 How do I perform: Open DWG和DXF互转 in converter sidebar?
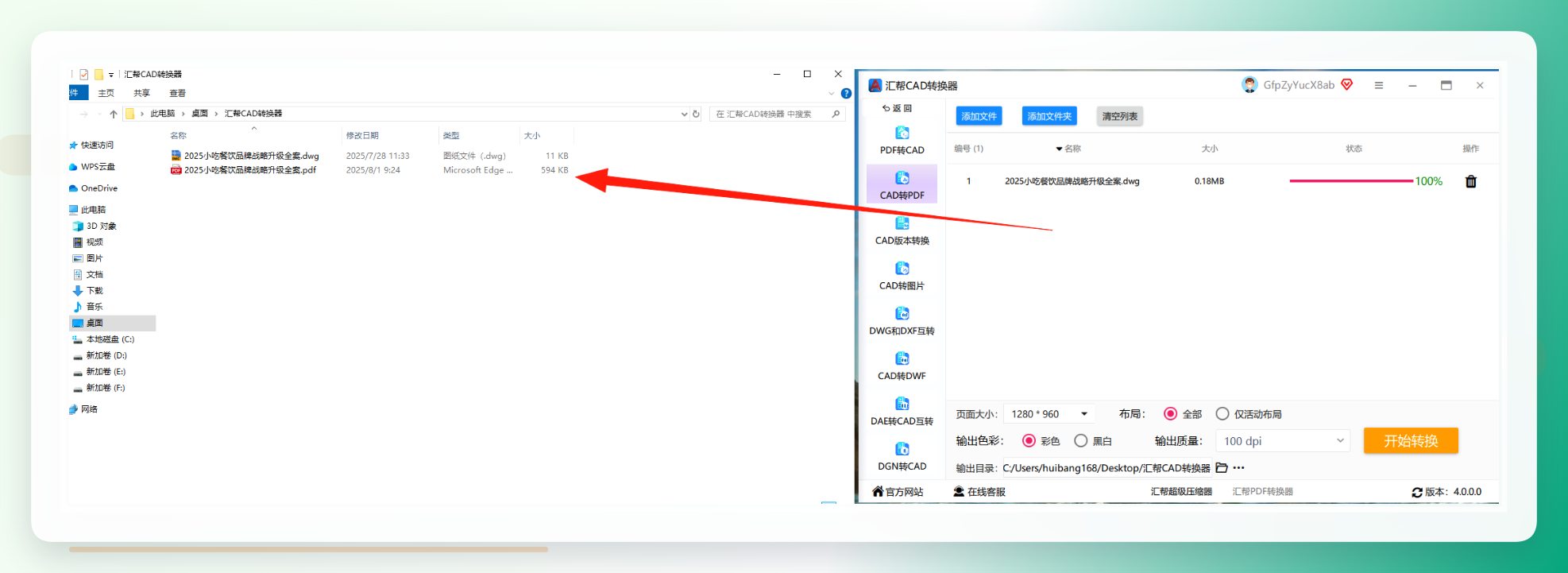pyautogui.click(x=902, y=321)
